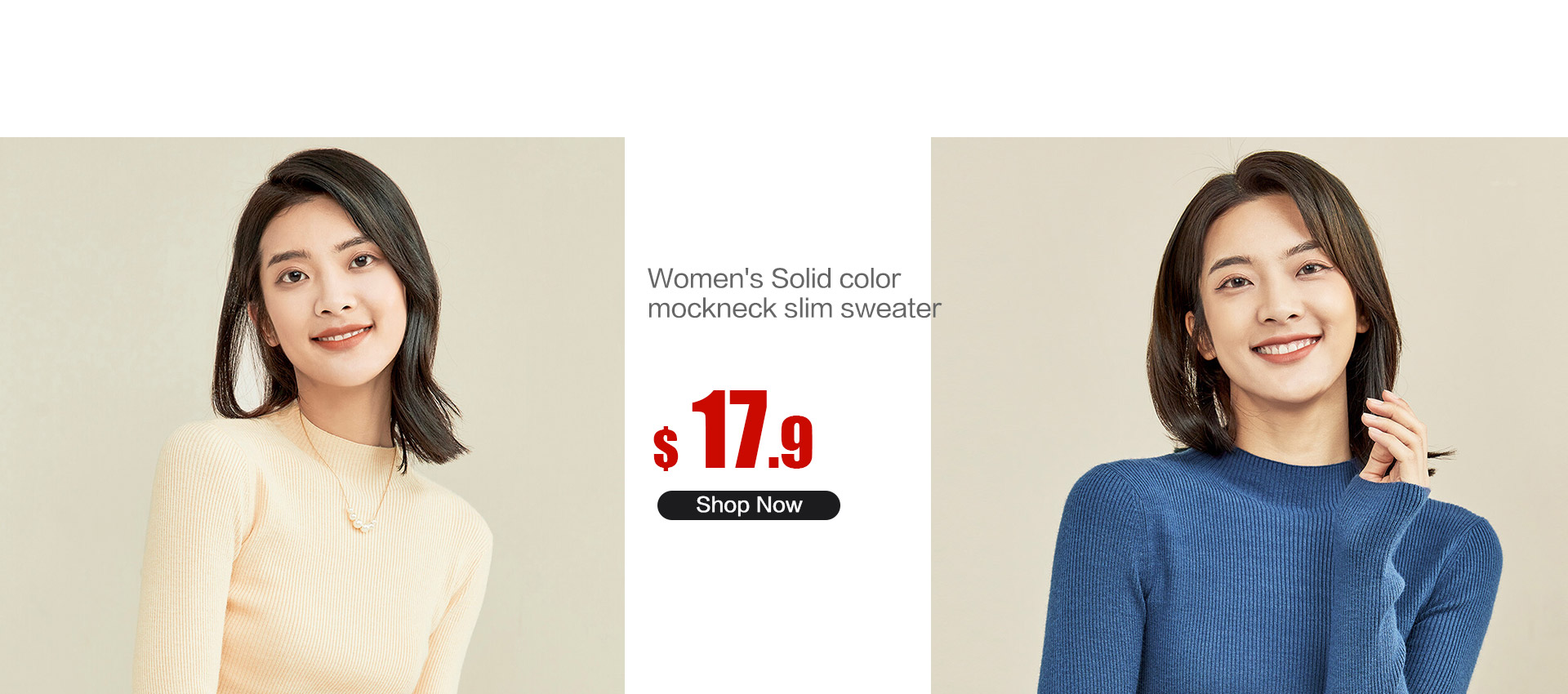Click the Shop Now button
Screen dimensions: 1568x694
coord(748,505)
